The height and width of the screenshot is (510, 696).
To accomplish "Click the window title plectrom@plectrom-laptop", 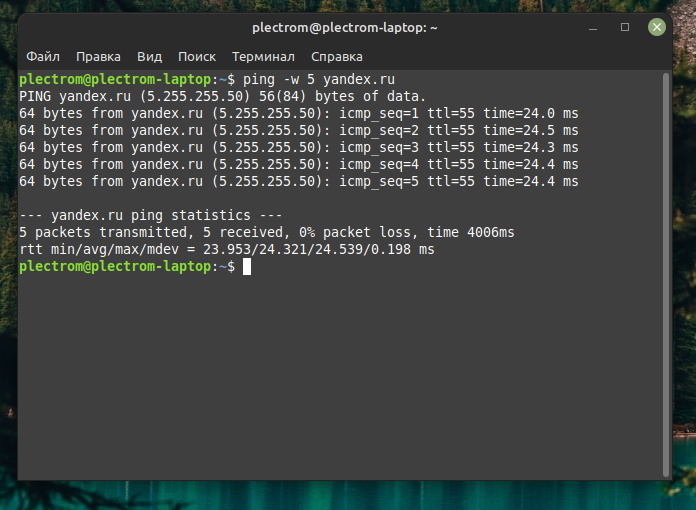I will point(344,28).
